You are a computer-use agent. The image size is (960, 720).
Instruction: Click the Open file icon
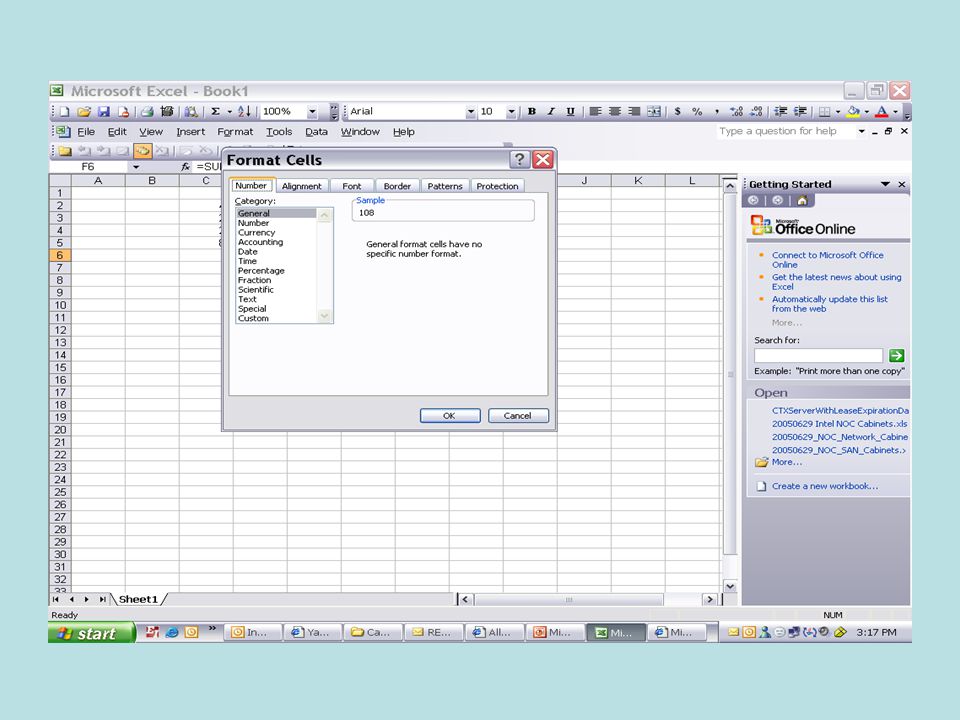click(x=84, y=111)
